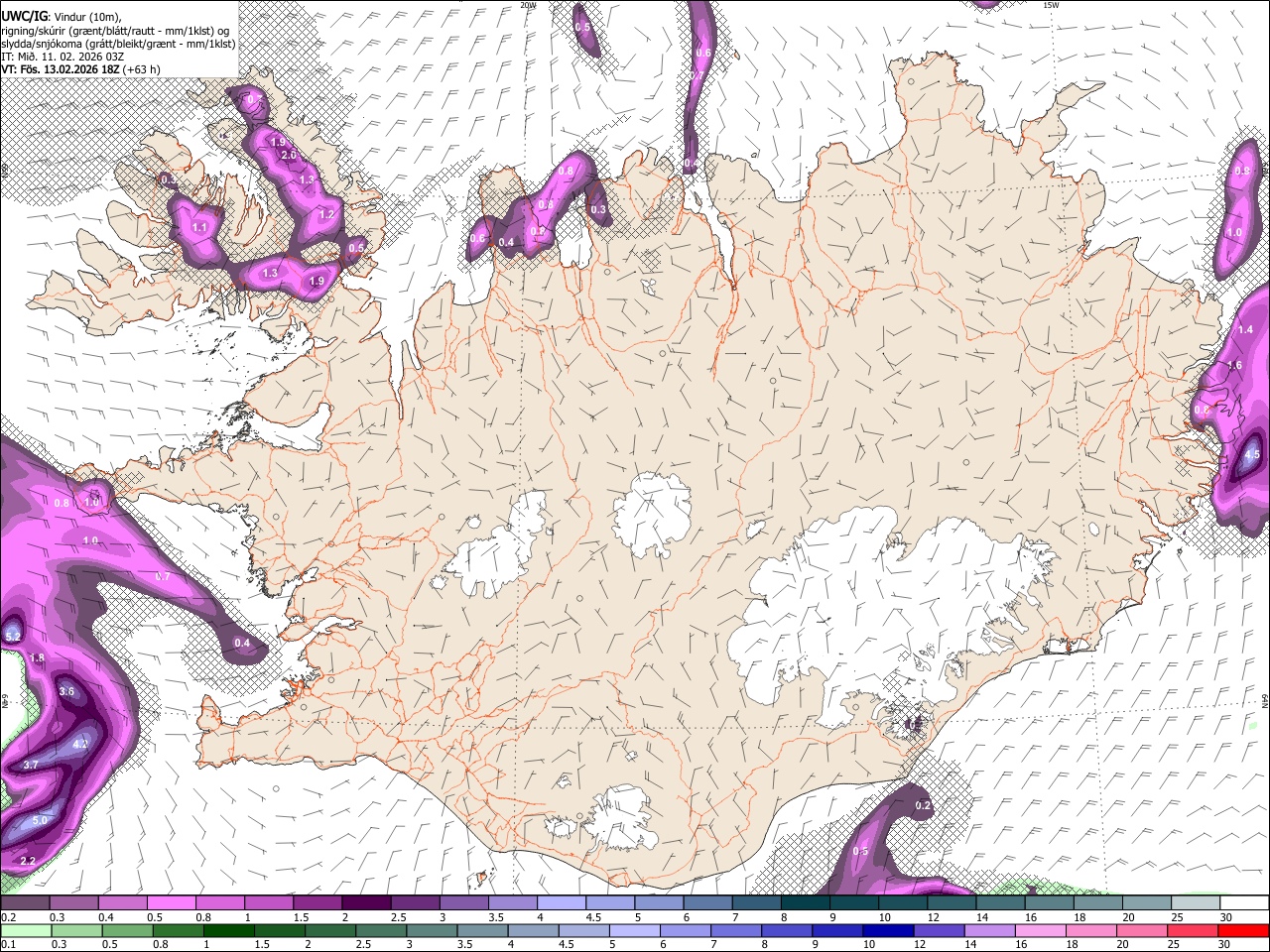Click the 1.8 precipitation value label

pos(37,657)
